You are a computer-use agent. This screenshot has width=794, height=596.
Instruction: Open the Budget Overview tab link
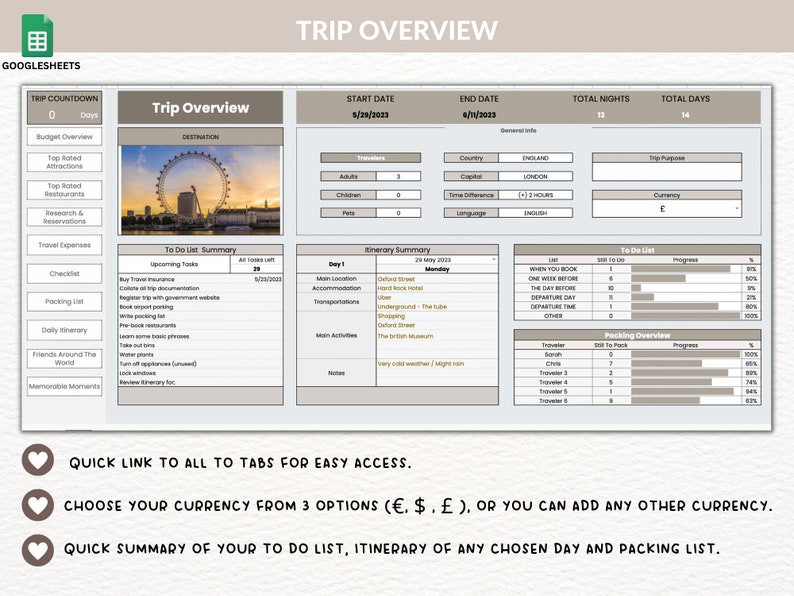point(64,137)
